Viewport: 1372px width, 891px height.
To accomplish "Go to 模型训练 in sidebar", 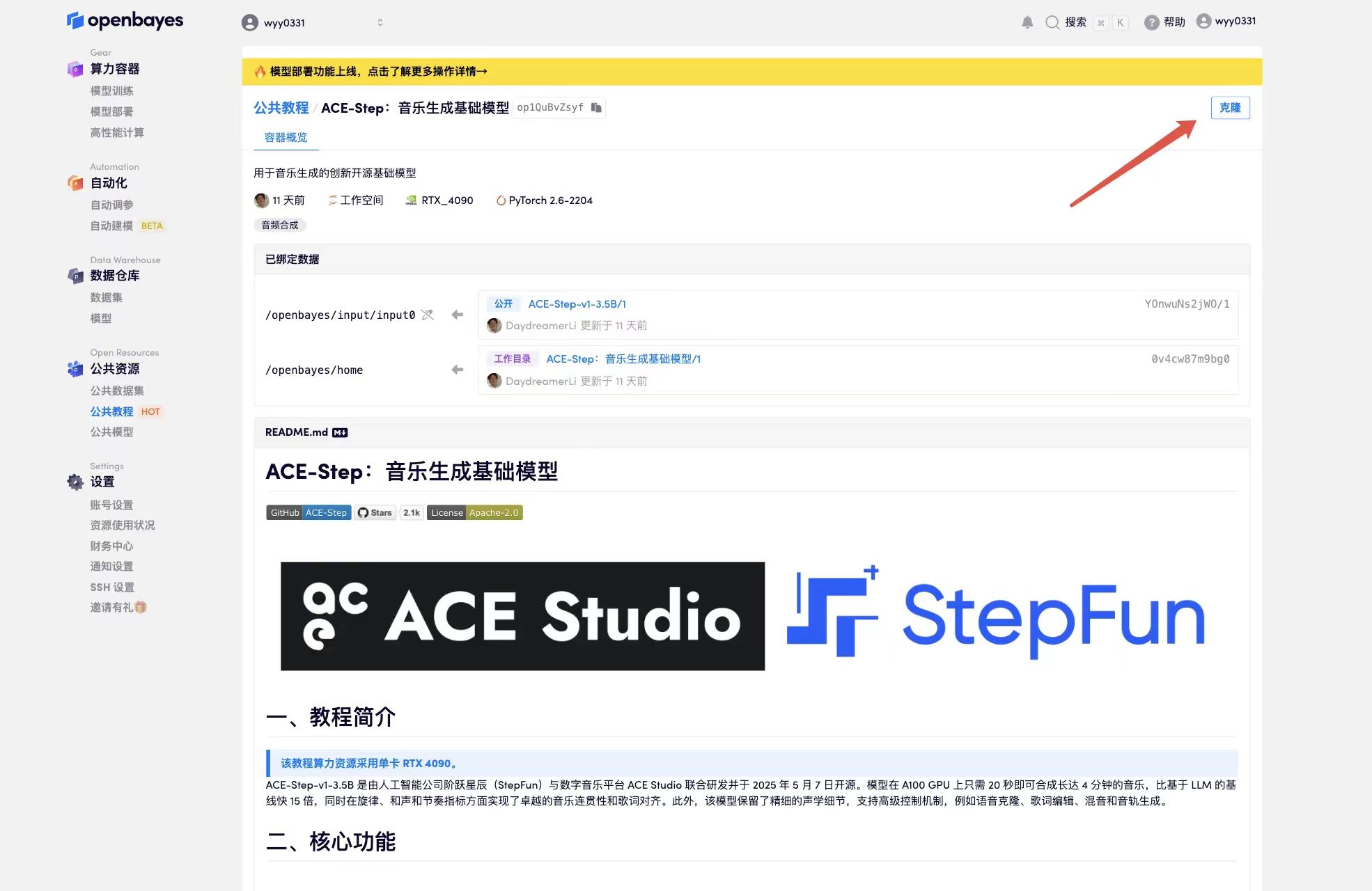I will point(111,90).
